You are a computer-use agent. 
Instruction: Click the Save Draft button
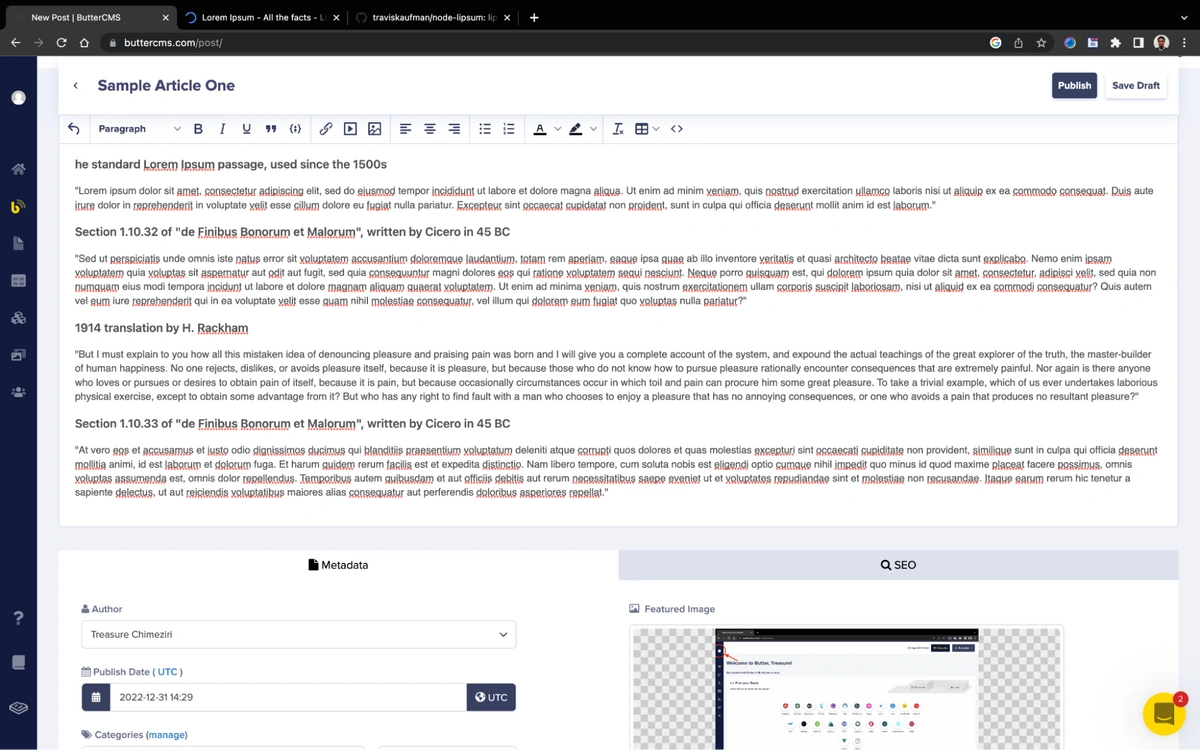point(1135,86)
